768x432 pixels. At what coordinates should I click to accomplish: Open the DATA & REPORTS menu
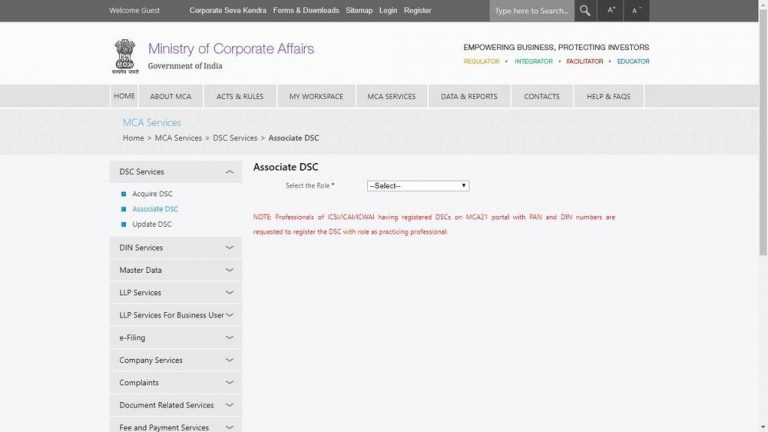tap(469, 96)
